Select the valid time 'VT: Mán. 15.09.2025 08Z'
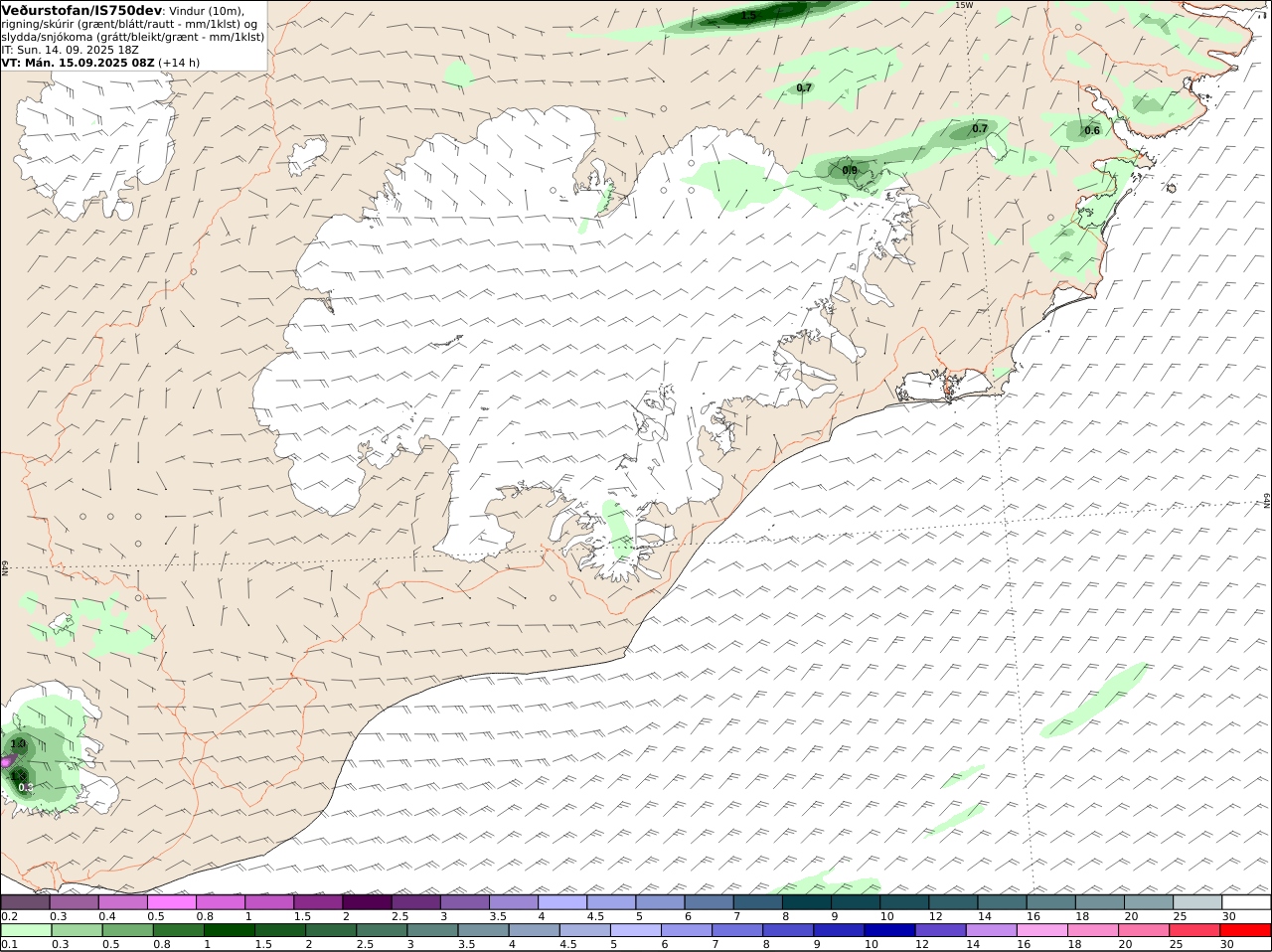 (78, 63)
